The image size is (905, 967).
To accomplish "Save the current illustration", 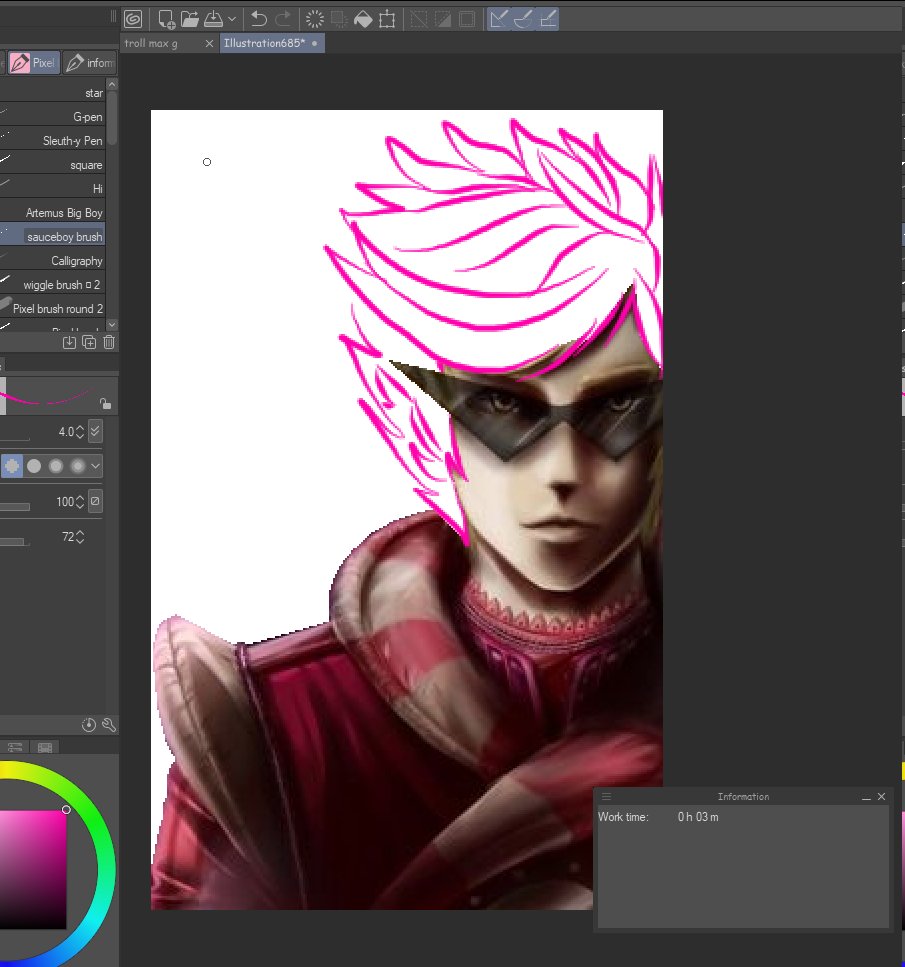I will coord(213,19).
